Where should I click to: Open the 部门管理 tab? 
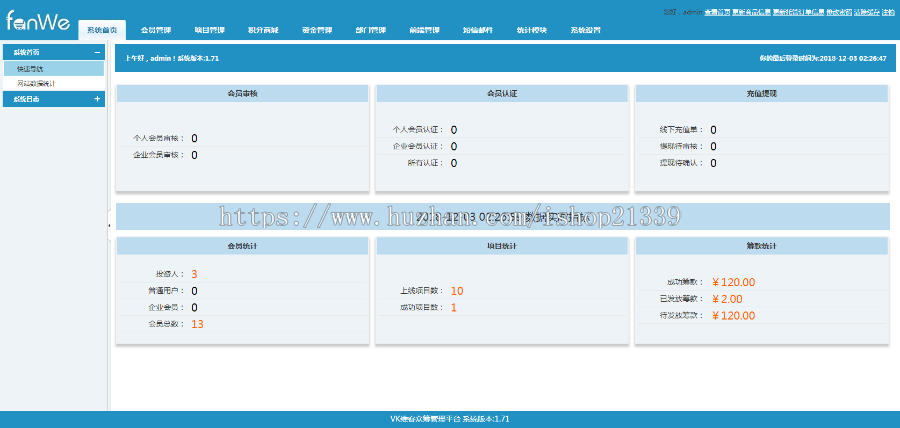[x=371, y=30]
